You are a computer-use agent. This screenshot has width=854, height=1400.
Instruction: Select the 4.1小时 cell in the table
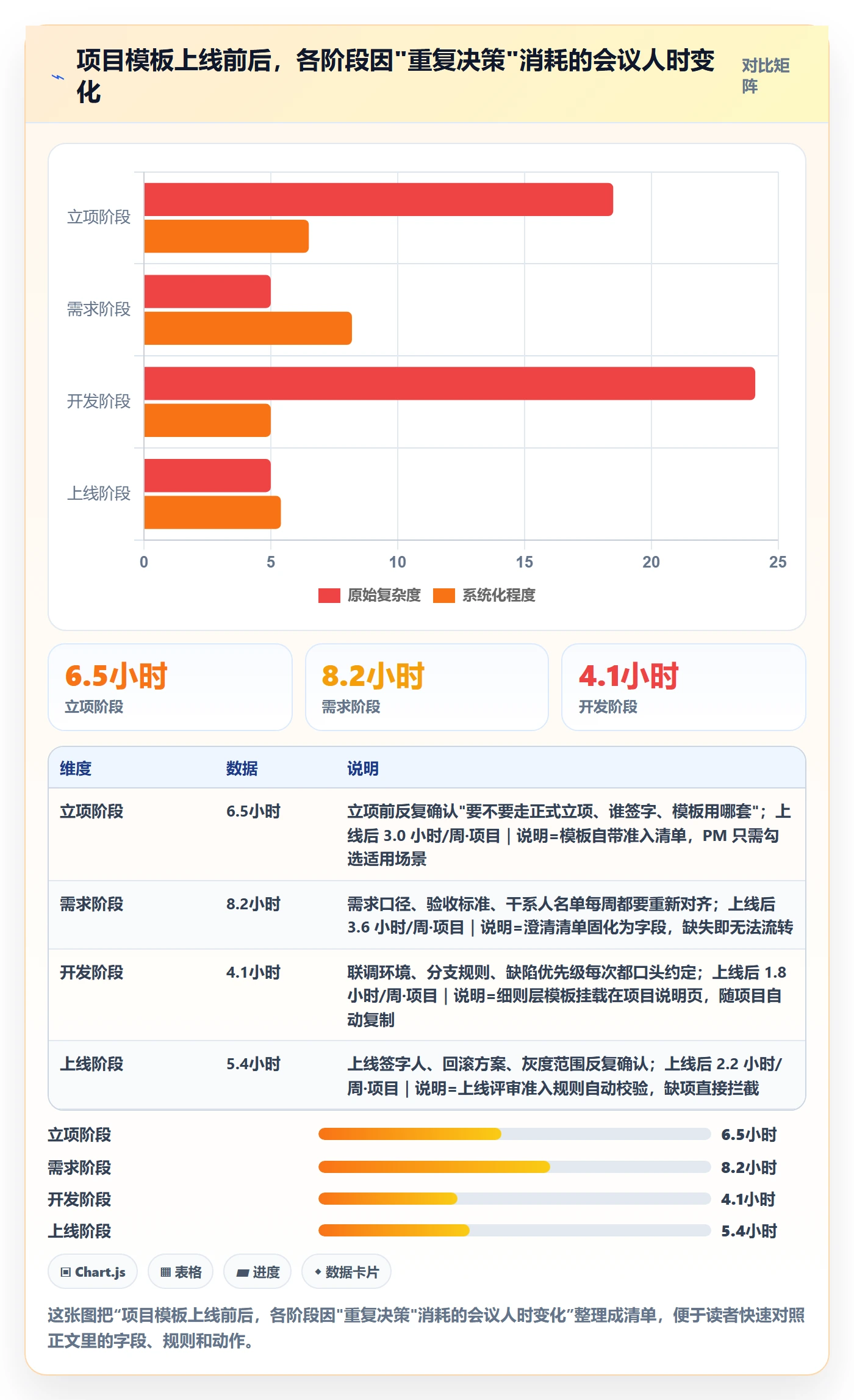[253, 973]
